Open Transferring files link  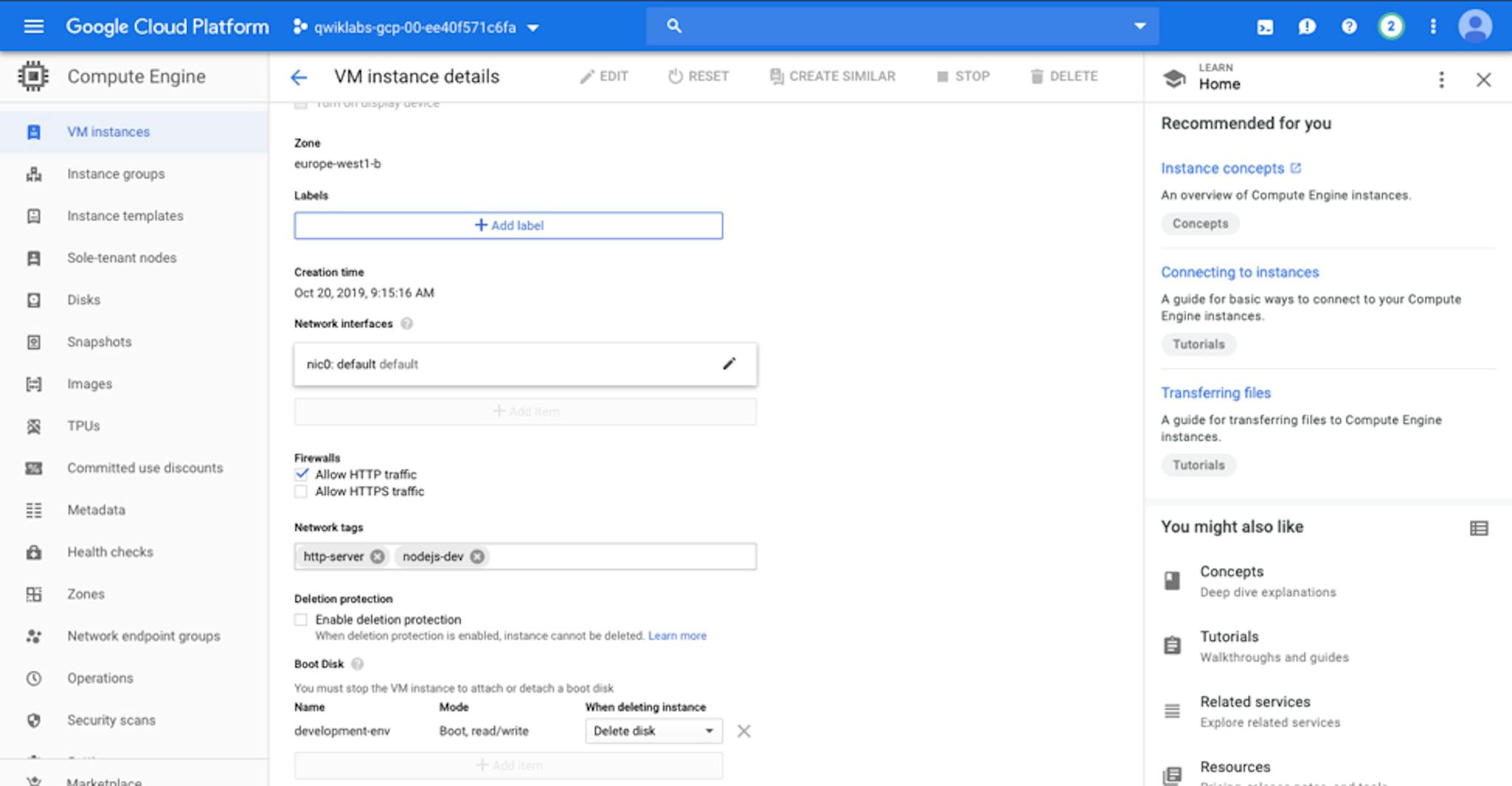coord(1215,393)
